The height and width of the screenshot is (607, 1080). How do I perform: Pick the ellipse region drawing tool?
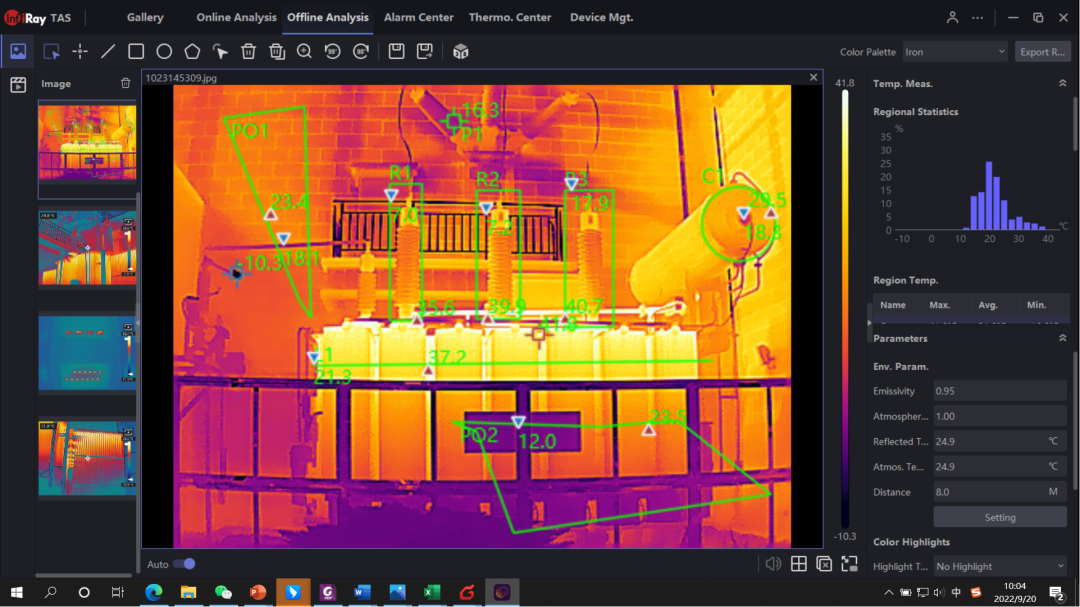click(x=164, y=51)
